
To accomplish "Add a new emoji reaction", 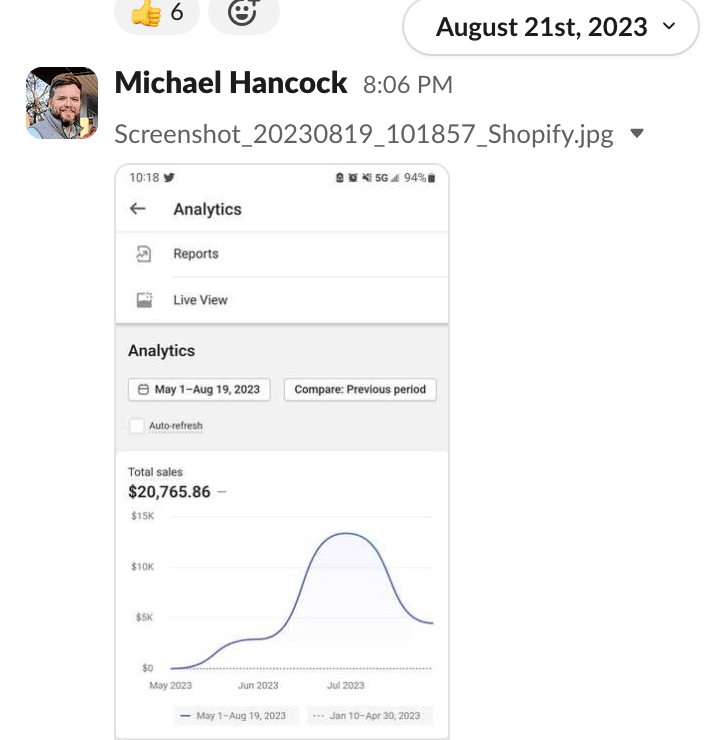I will [243, 13].
